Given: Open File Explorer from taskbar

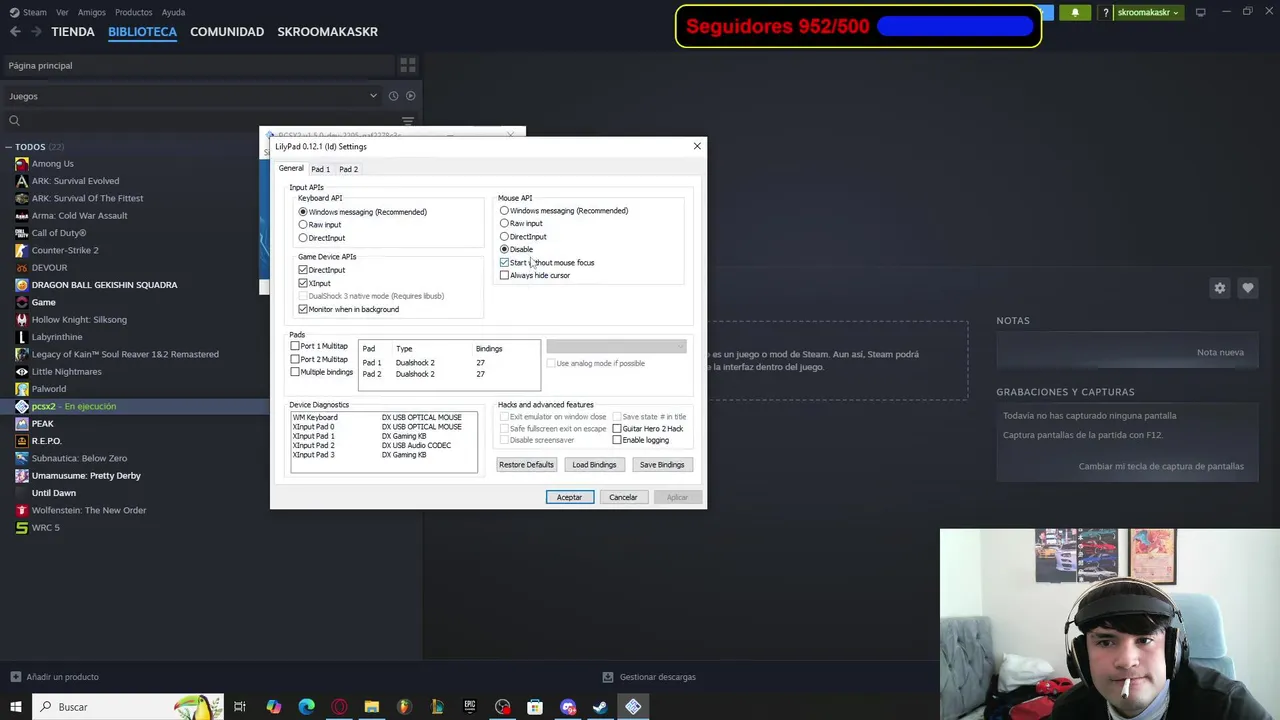Looking at the screenshot, I should 372,707.
